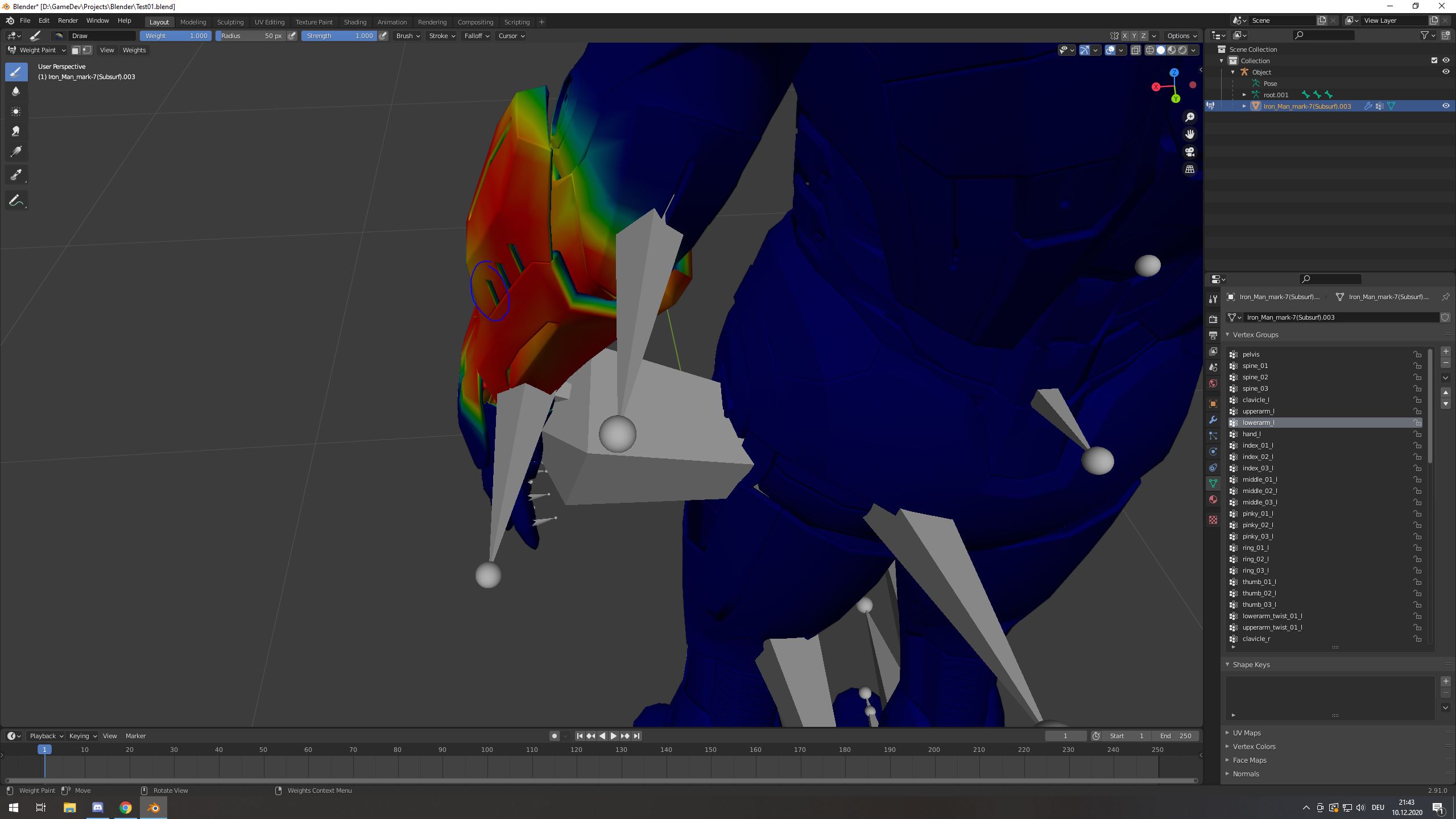Open the Brush dropdown
Viewport: 1456px width, 819px height.
click(407, 36)
